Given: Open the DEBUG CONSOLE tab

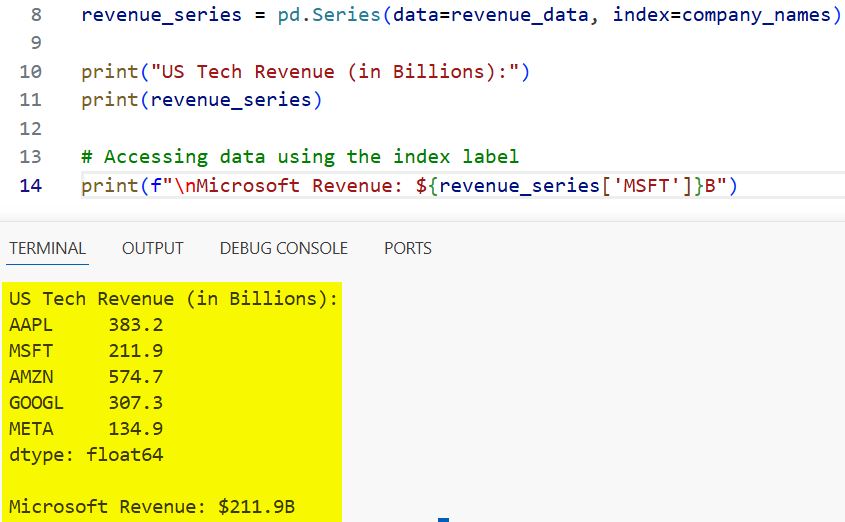Looking at the screenshot, I should point(283,248).
